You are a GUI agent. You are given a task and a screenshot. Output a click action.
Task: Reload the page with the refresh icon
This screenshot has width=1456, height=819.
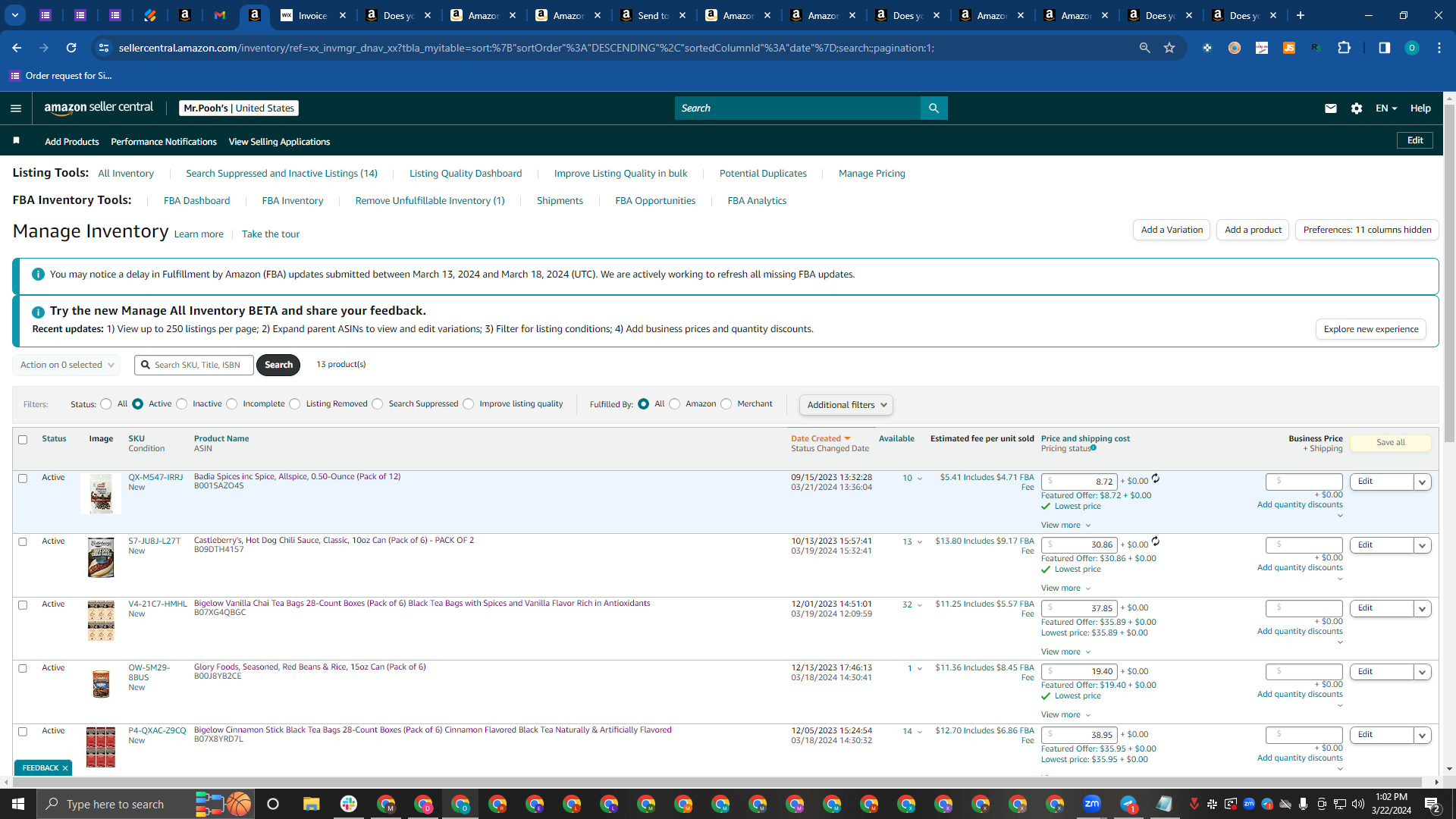tap(71, 48)
